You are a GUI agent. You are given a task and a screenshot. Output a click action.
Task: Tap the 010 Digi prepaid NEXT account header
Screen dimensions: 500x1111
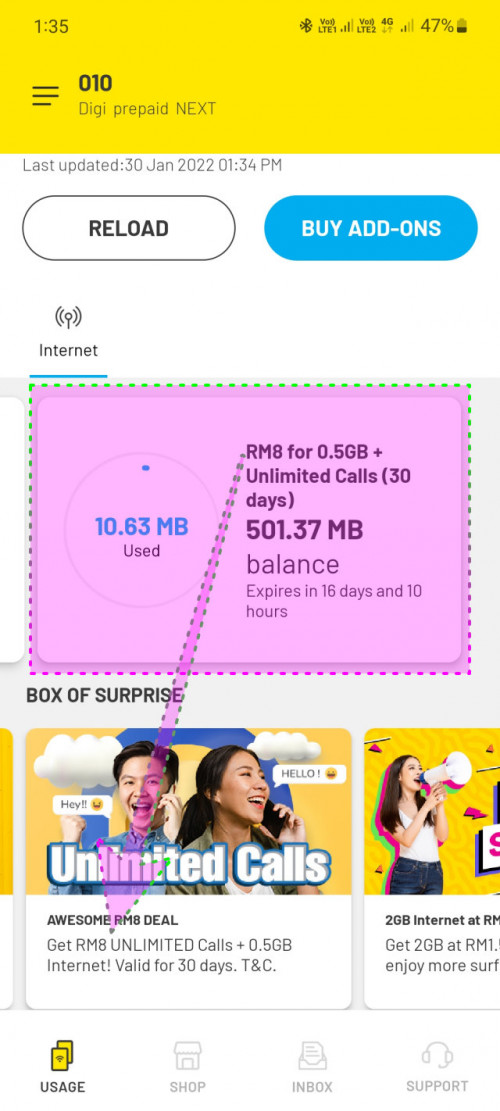tap(147, 96)
